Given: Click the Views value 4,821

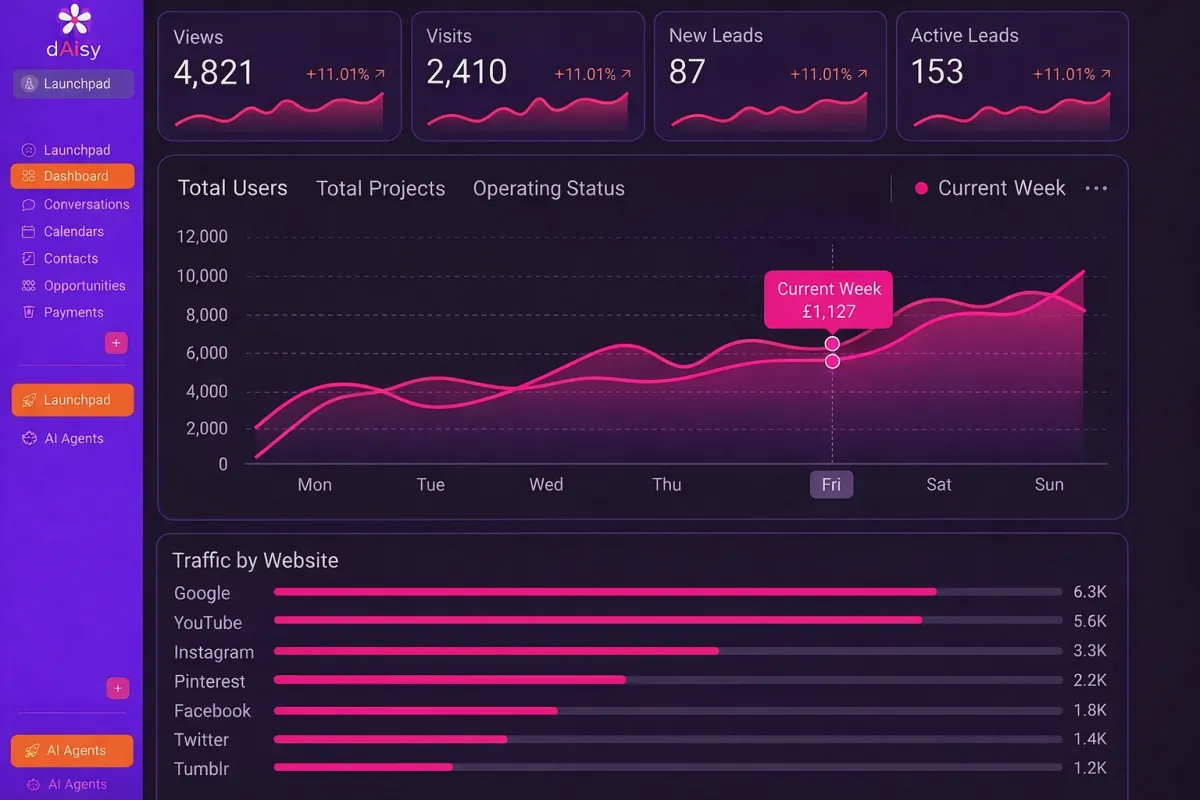Looking at the screenshot, I should coord(214,72).
